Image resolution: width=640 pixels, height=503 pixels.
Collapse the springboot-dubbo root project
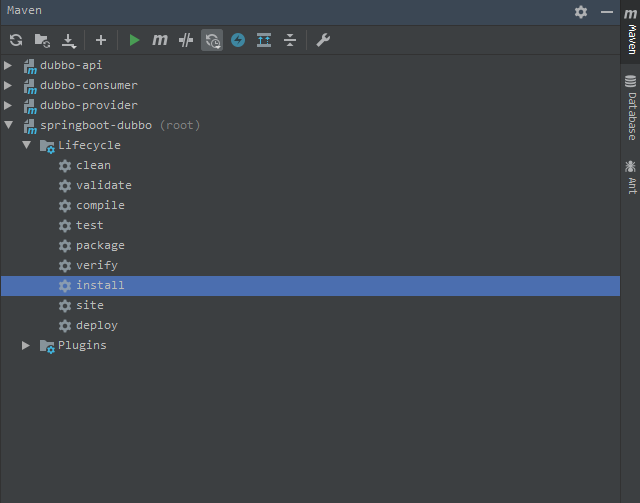click(x=9, y=125)
